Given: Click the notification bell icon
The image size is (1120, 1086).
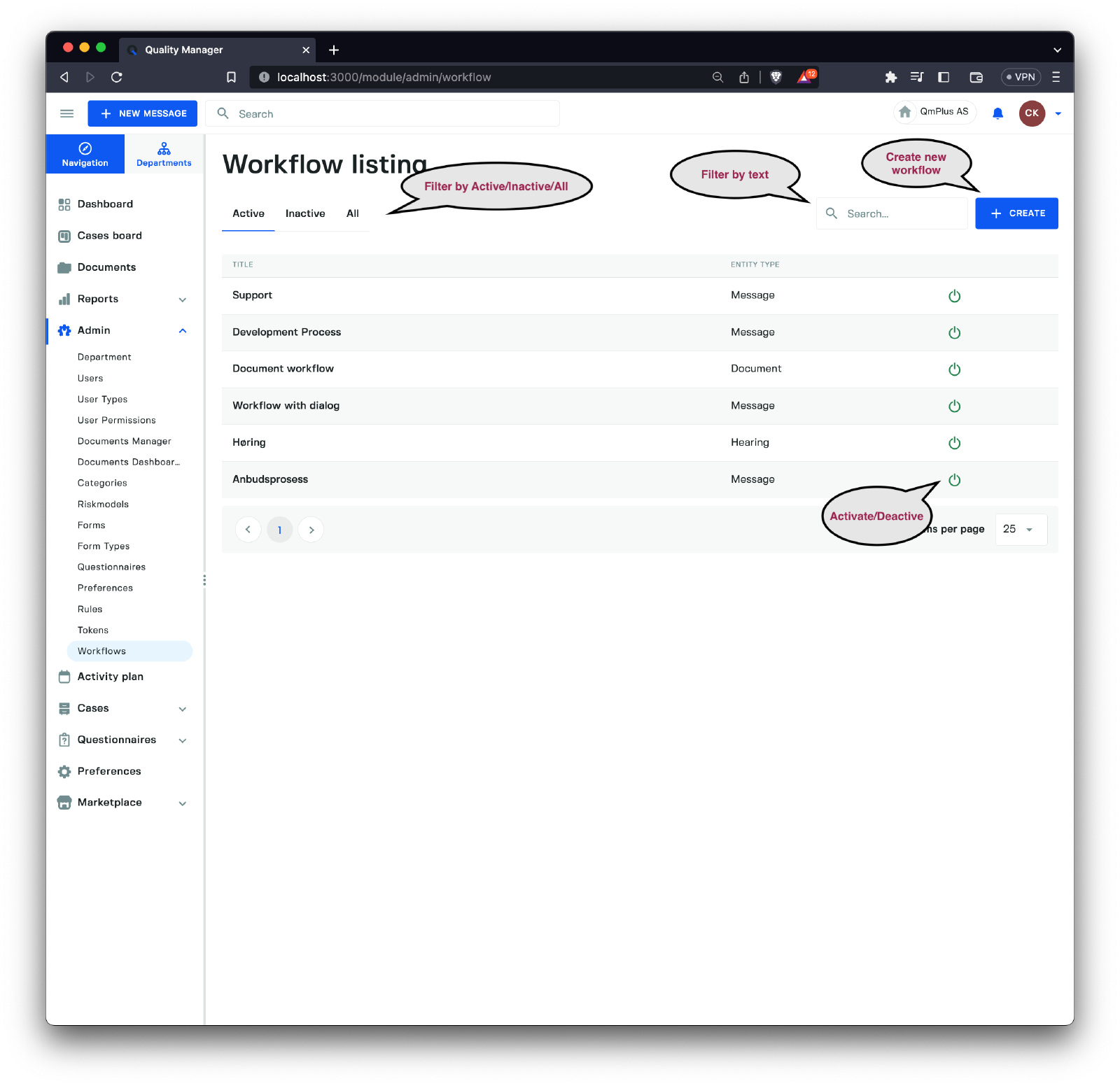Looking at the screenshot, I should [997, 113].
